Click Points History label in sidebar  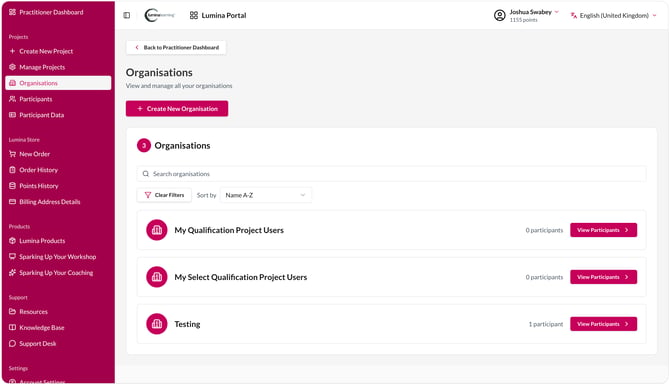coord(38,186)
